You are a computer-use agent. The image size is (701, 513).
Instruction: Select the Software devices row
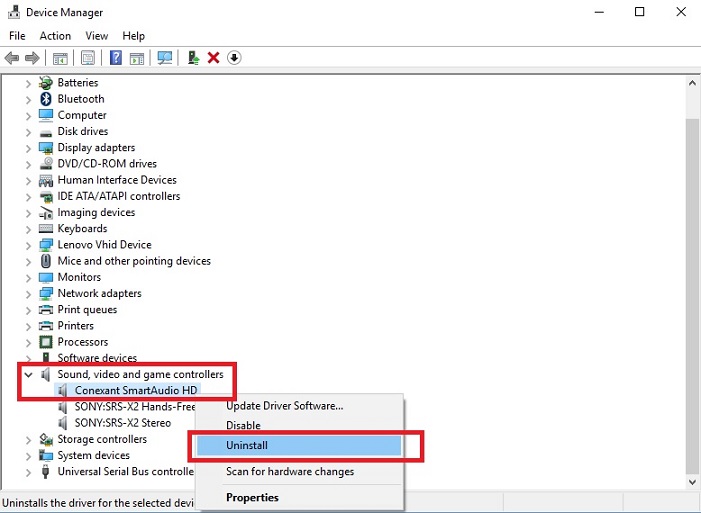point(97,358)
